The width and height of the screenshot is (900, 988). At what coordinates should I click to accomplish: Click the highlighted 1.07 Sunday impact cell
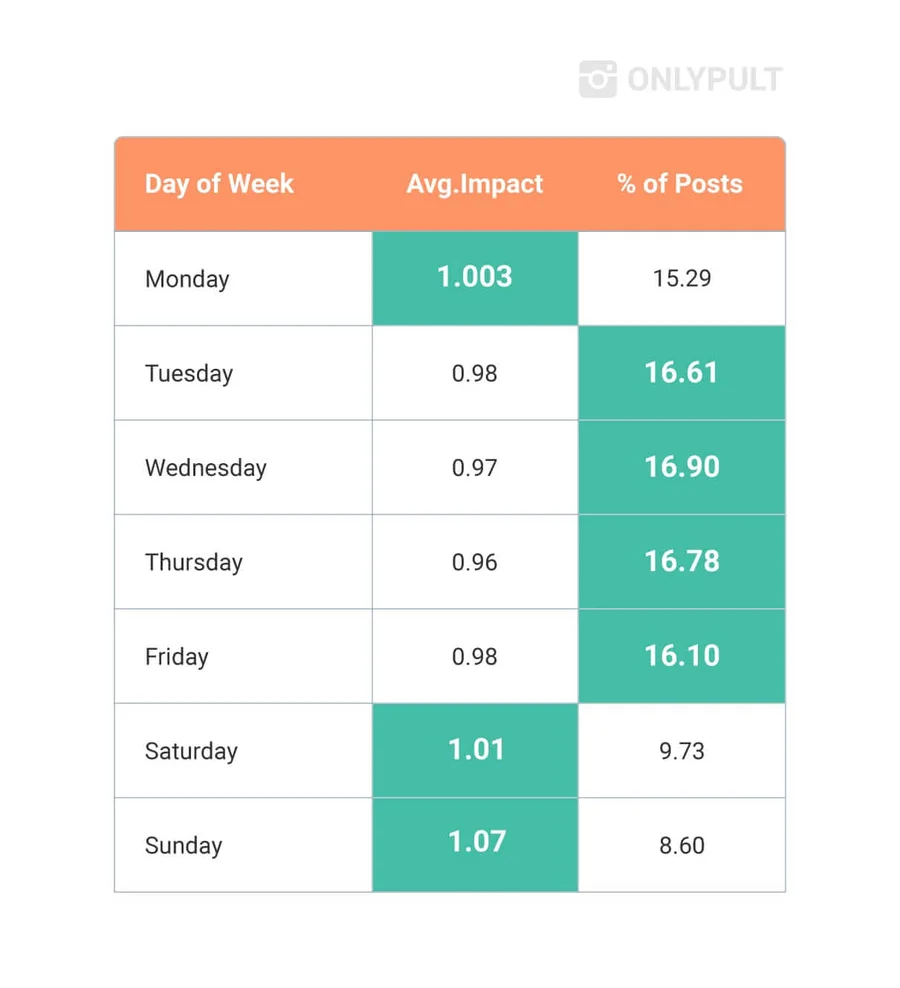click(x=476, y=844)
